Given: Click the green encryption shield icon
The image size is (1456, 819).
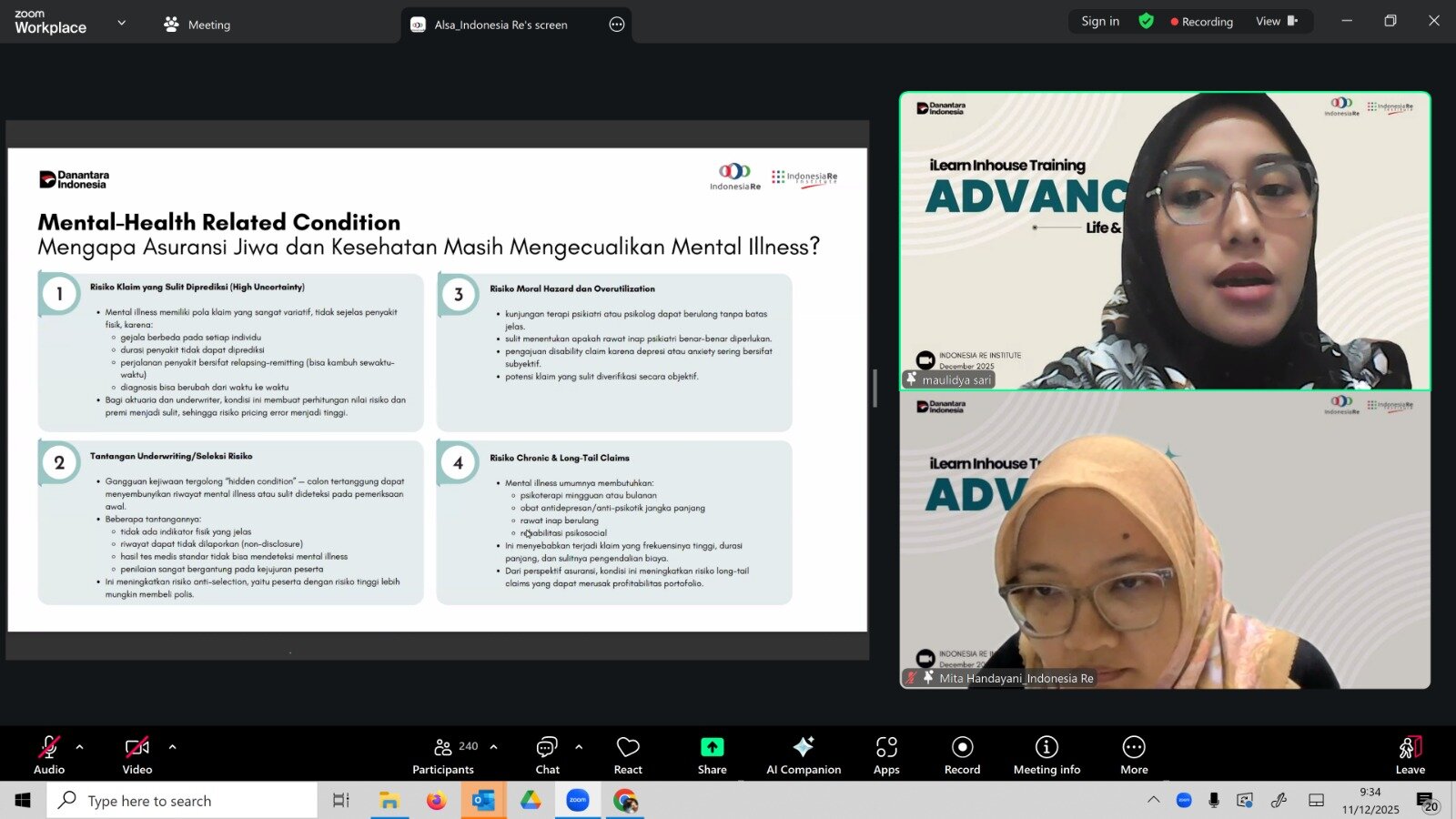Looking at the screenshot, I should click(1147, 21).
